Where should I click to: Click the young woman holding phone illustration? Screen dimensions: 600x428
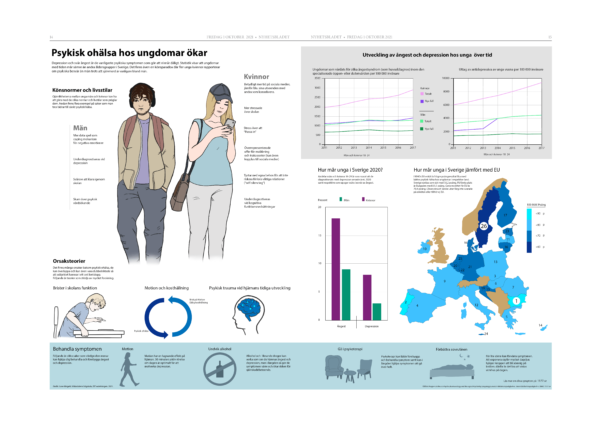207,171
